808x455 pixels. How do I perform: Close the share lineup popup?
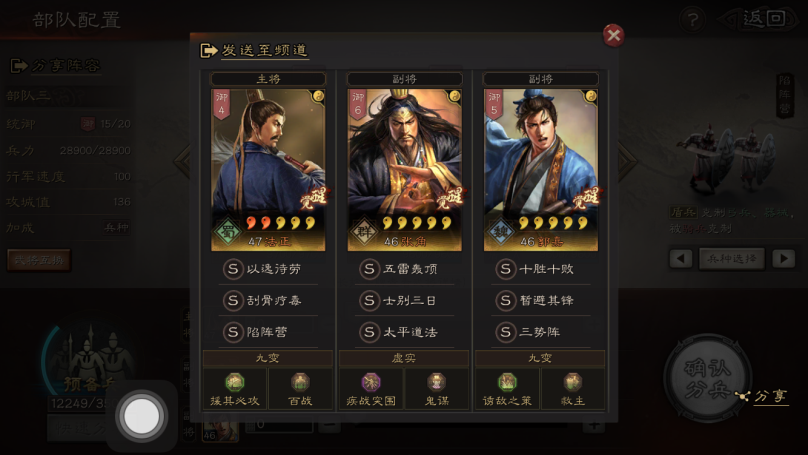click(x=613, y=36)
